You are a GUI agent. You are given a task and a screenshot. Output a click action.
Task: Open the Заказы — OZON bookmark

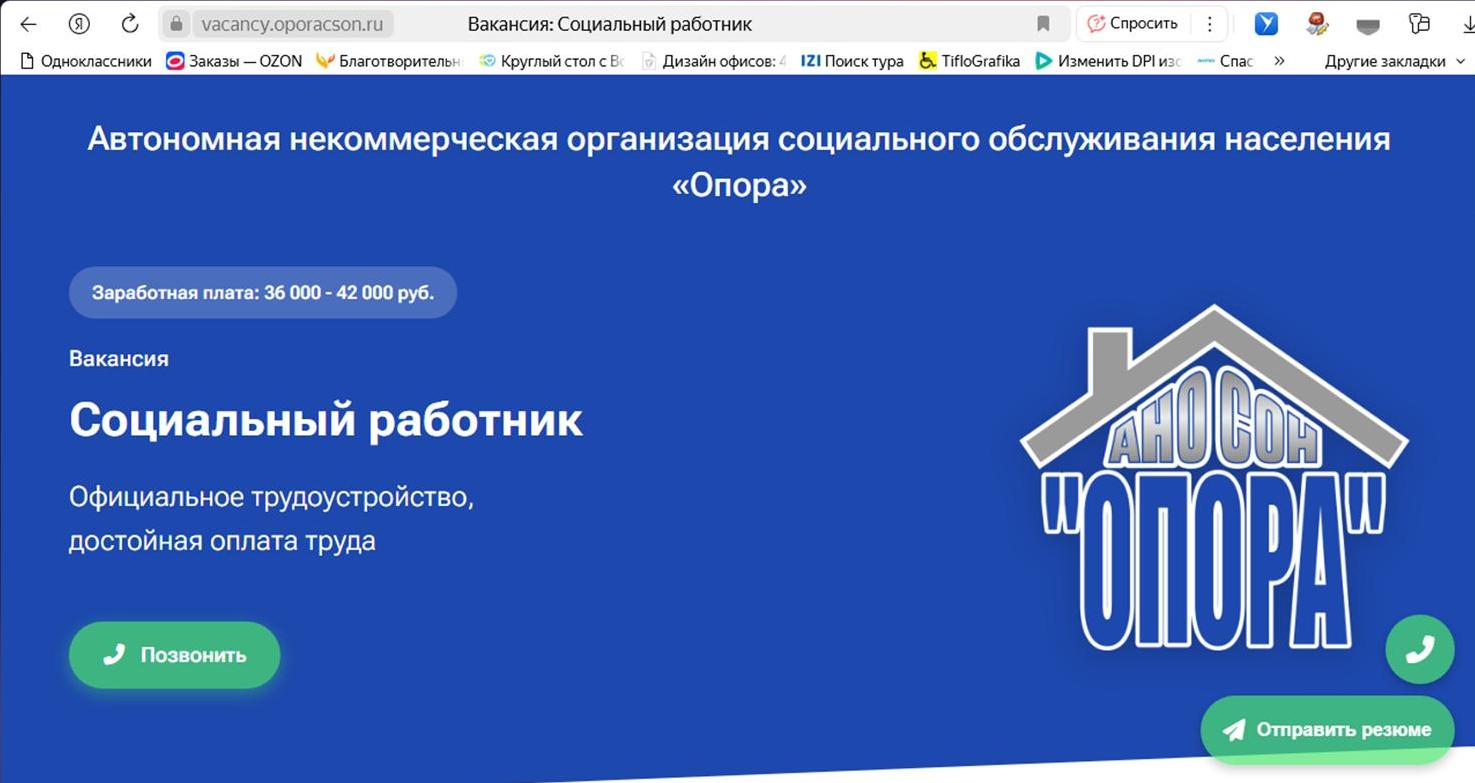(233, 61)
